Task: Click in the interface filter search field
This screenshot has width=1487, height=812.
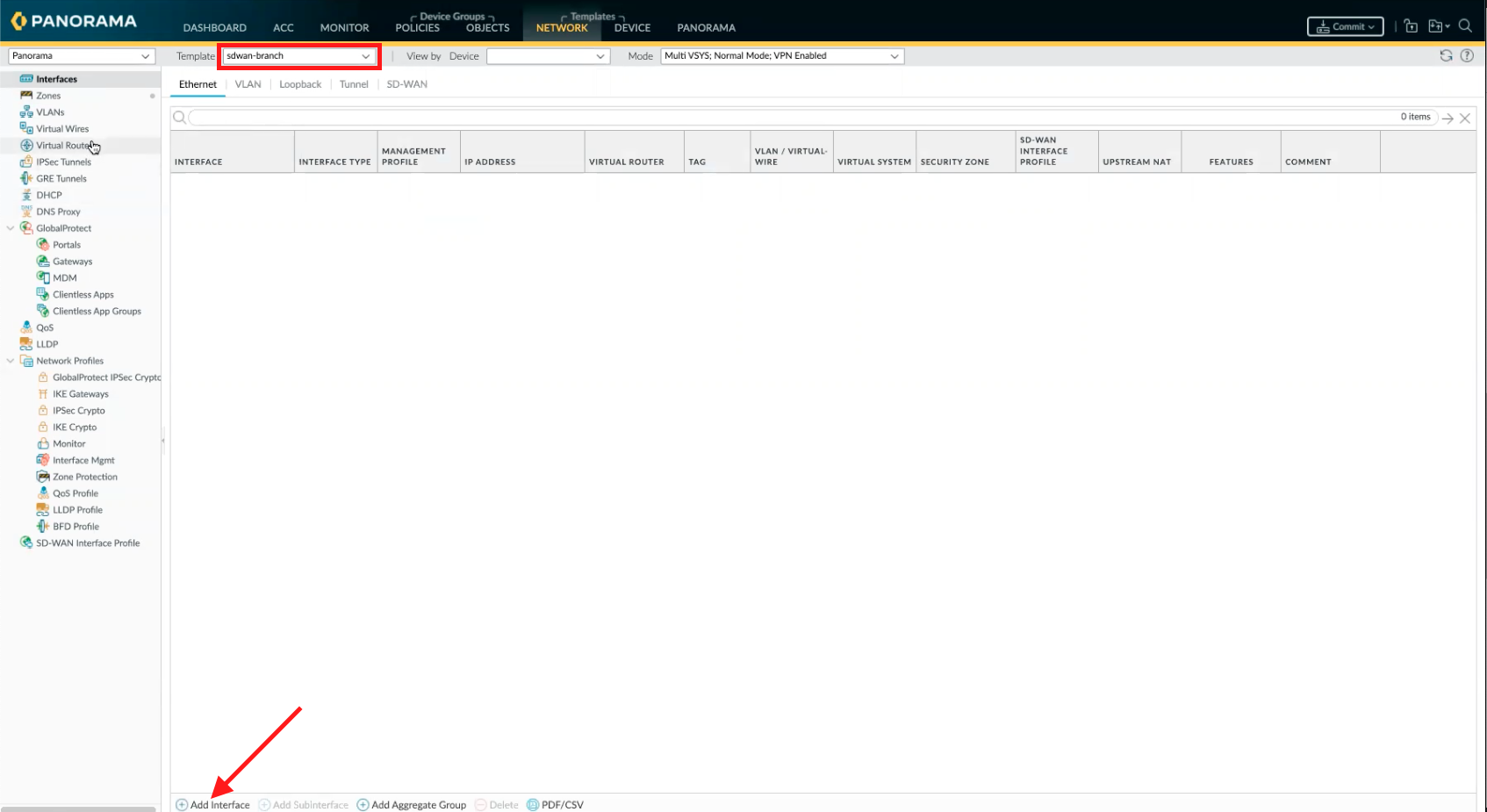Action: point(812,117)
